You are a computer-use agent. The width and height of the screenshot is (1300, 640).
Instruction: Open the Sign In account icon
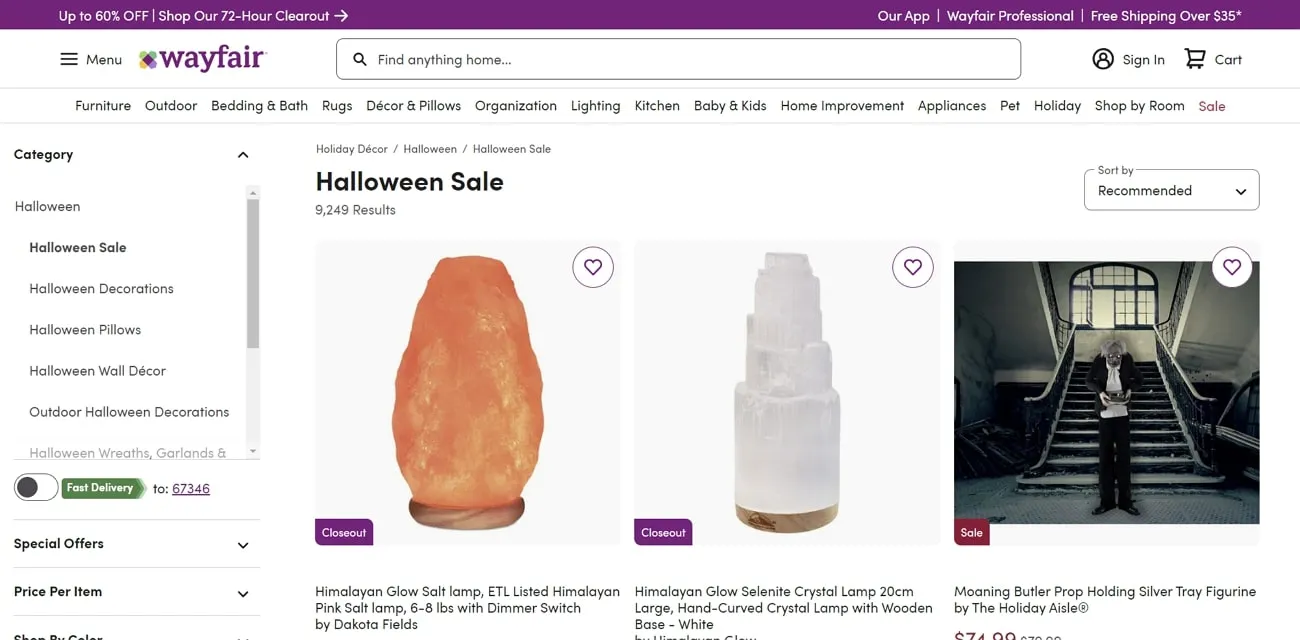[x=1103, y=59]
